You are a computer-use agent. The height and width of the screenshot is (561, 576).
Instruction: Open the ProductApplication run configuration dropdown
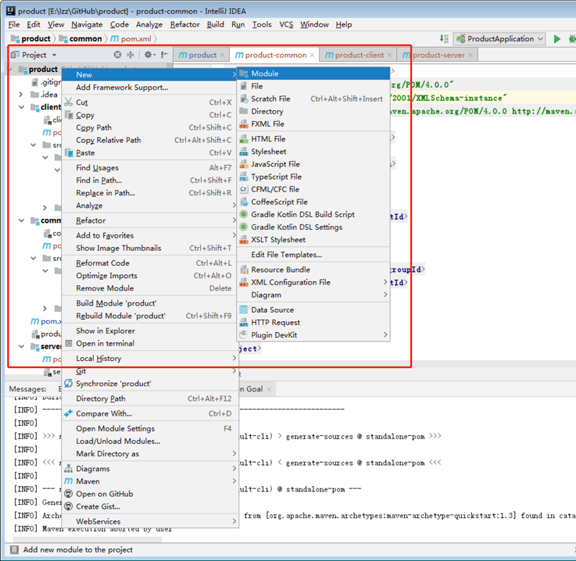pyautogui.click(x=499, y=39)
